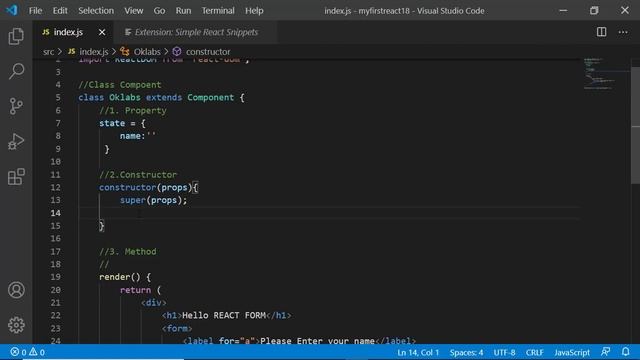Click name: property on line 8
The image size is (640, 360).
[x=132, y=136]
